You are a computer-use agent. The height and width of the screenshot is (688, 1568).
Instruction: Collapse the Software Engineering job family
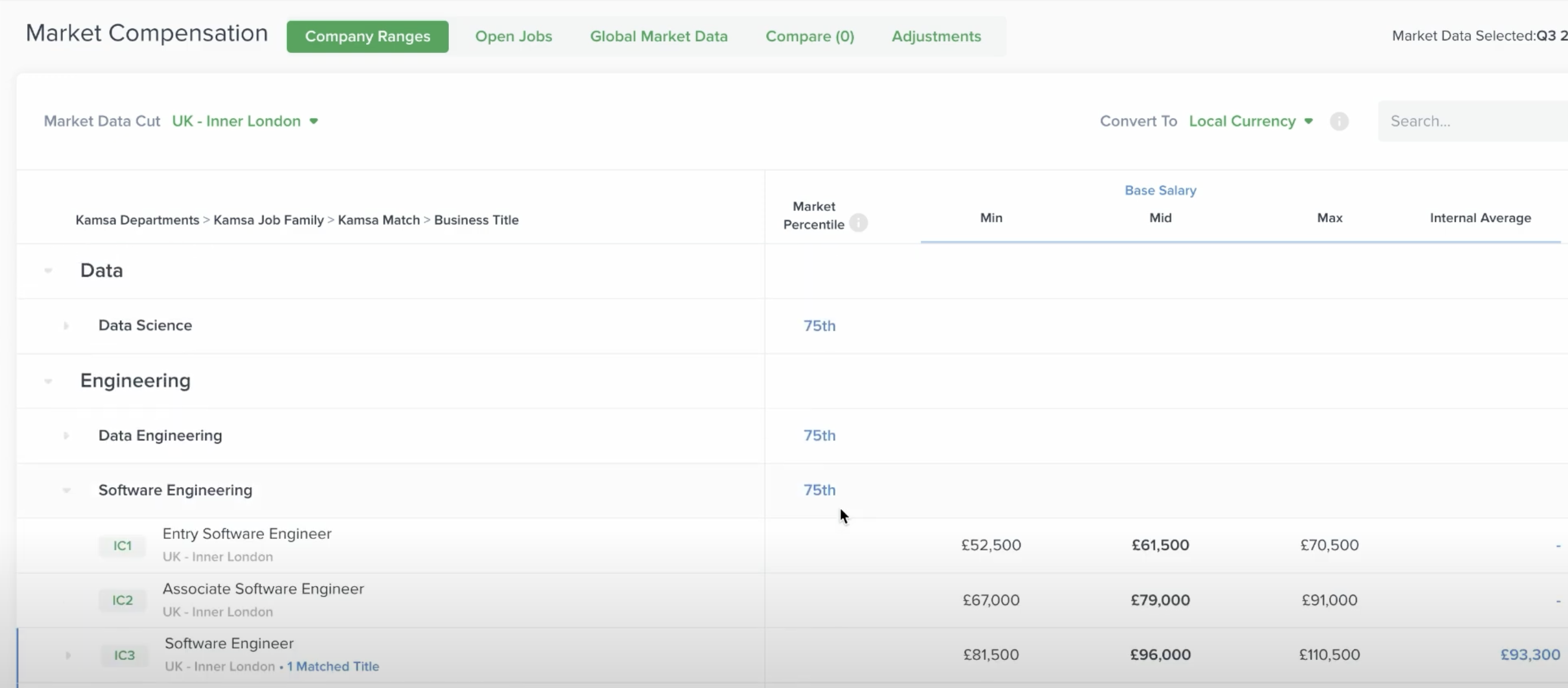click(x=66, y=491)
